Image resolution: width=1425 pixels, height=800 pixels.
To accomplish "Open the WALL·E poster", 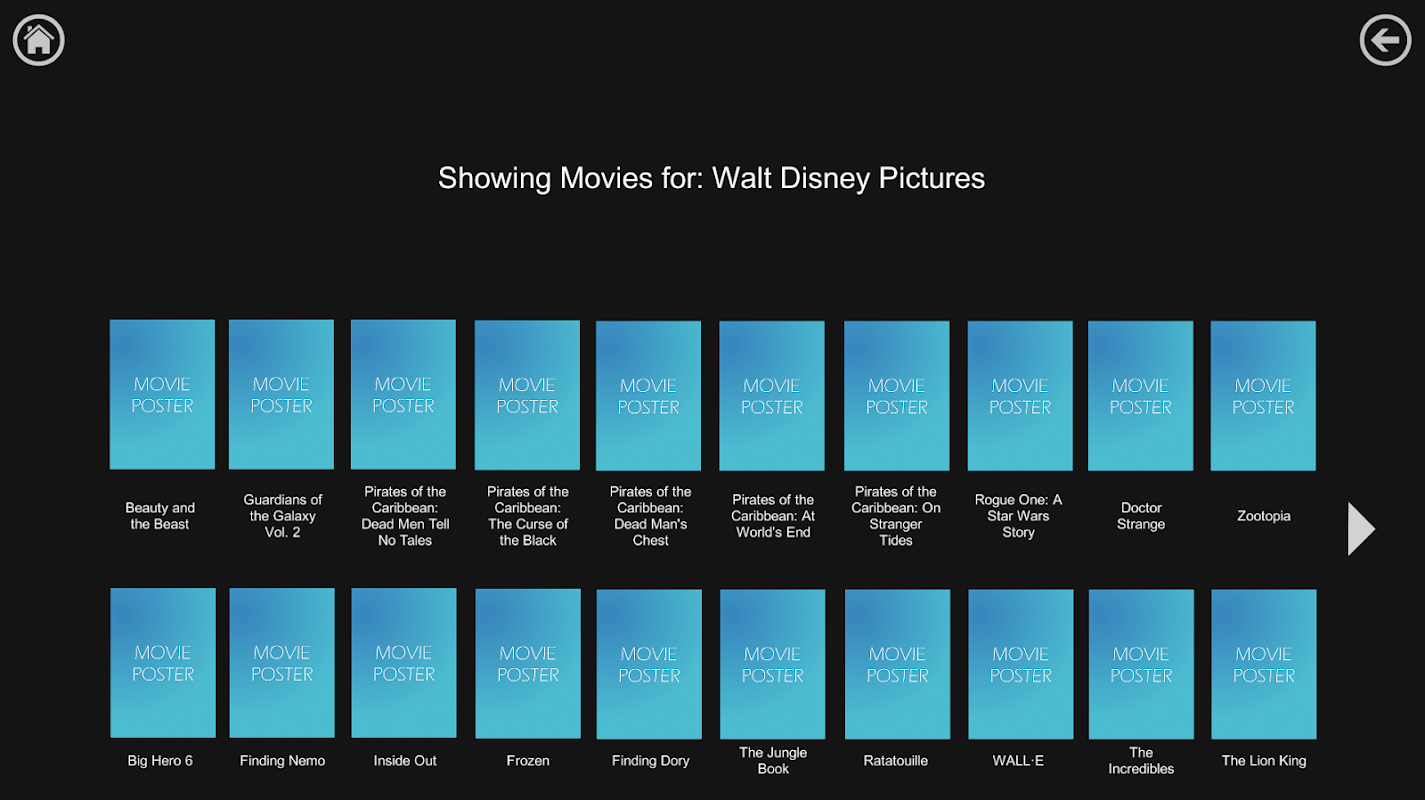I will (x=1021, y=664).
